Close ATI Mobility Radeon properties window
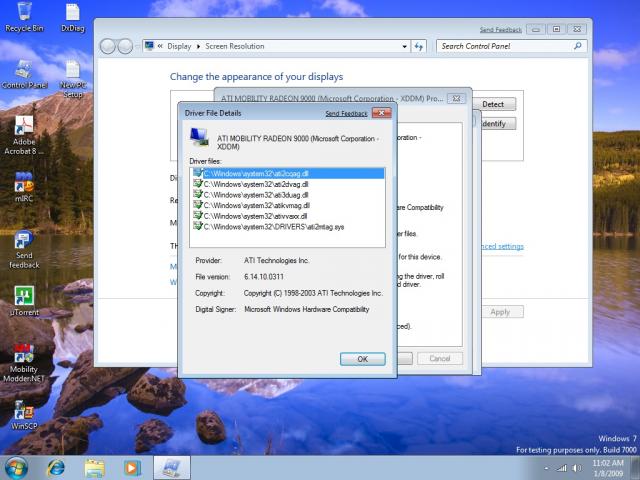This screenshot has height=480, width=640. [456, 98]
